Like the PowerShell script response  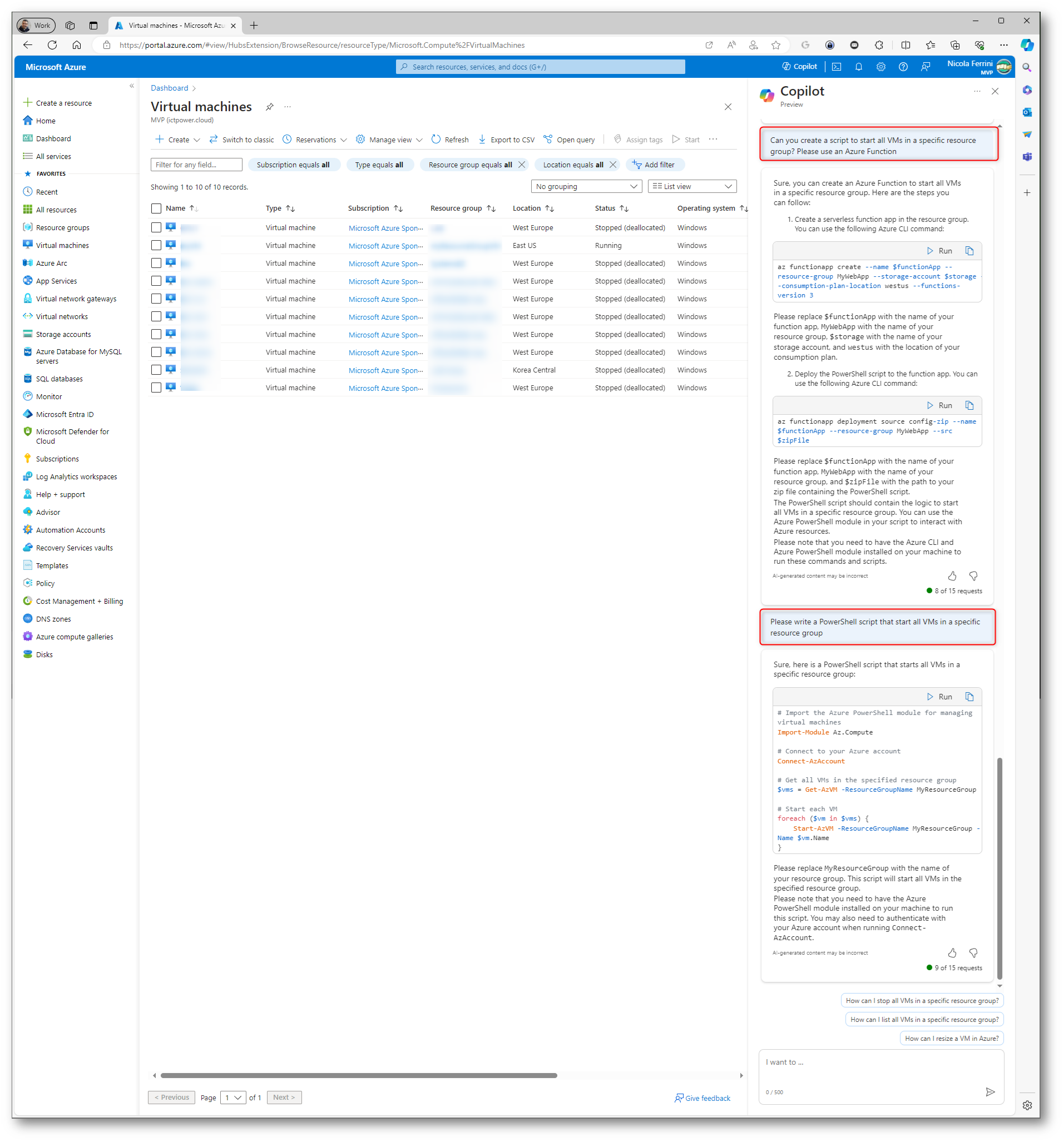click(x=952, y=954)
